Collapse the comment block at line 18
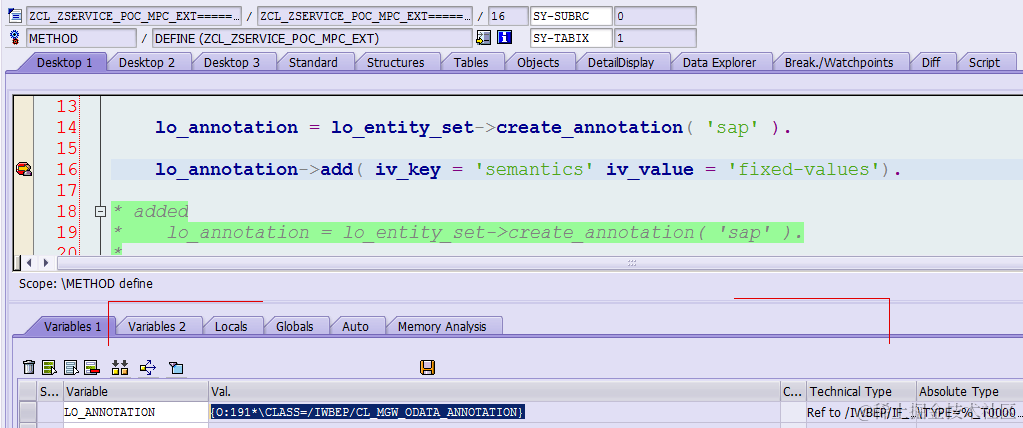Screen dimensions: 1023x428 tap(100, 211)
